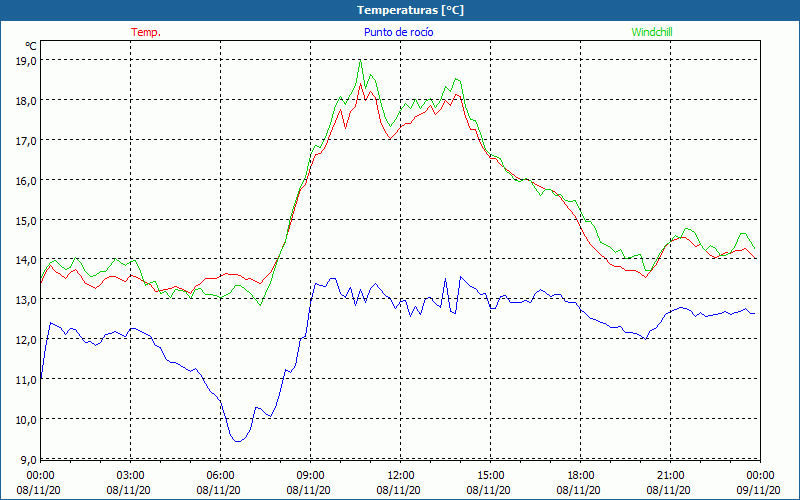Click the 09:00 time axis label
The width and height of the screenshot is (800, 500).
(x=310, y=476)
